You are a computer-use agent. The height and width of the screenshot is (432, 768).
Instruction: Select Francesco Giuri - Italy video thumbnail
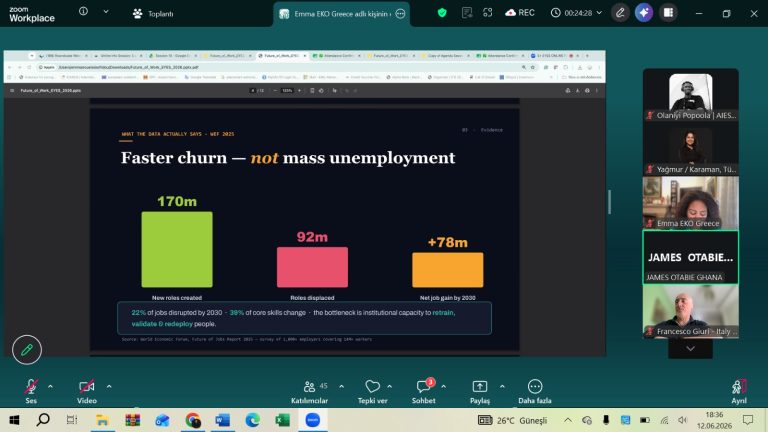pyautogui.click(x=691, y=311)
